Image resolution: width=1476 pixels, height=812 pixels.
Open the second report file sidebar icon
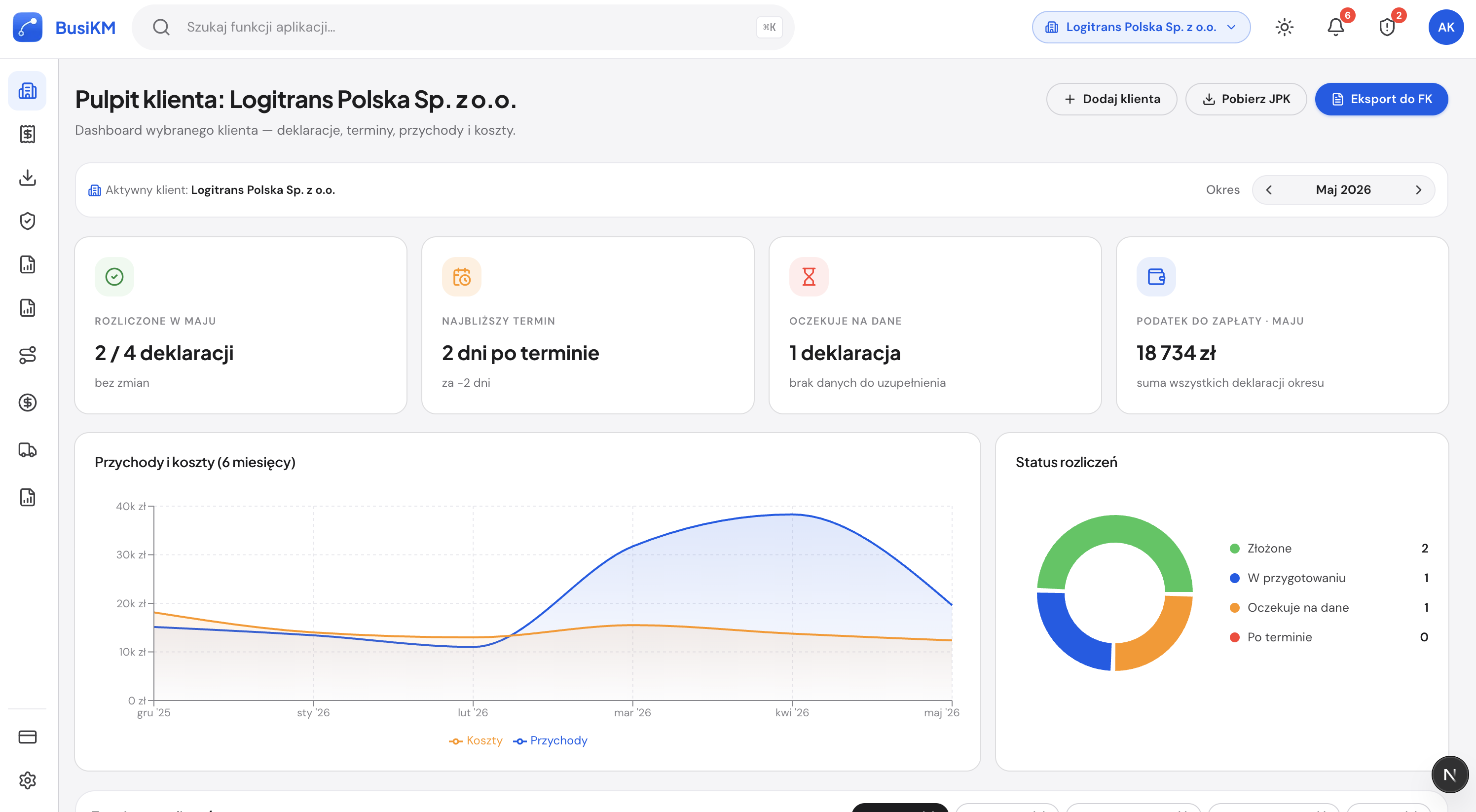tap(28, 308)
